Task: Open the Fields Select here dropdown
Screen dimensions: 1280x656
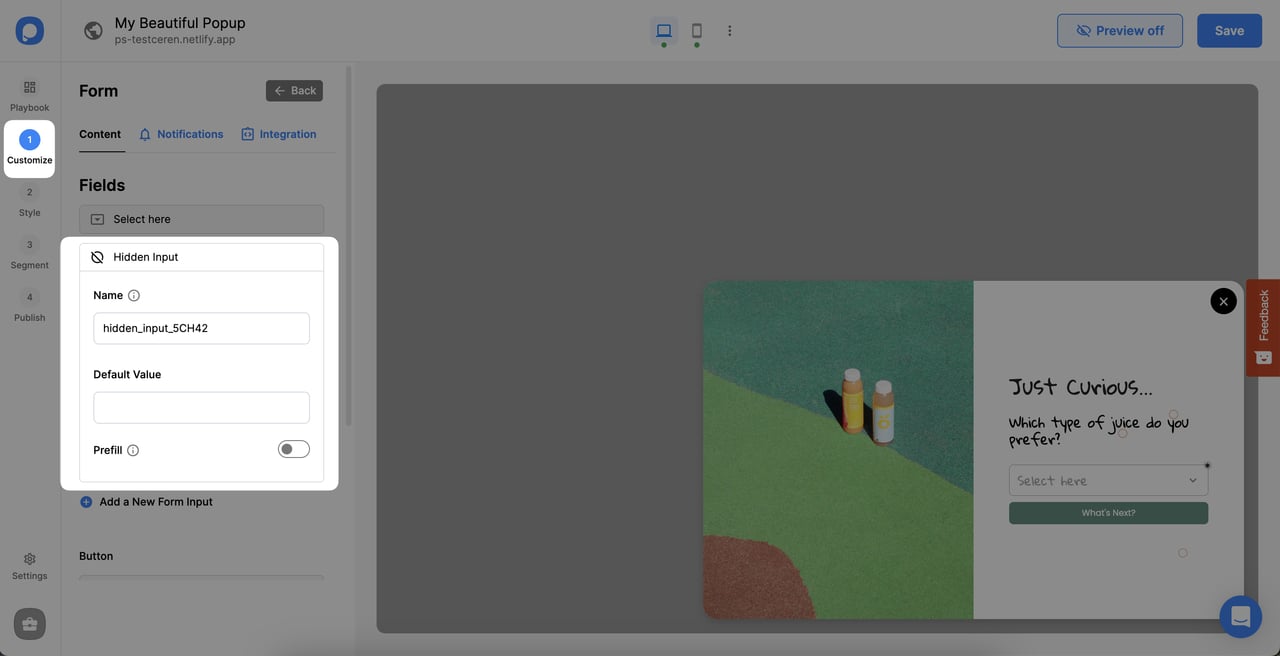Action: click(x=200, y=218)
